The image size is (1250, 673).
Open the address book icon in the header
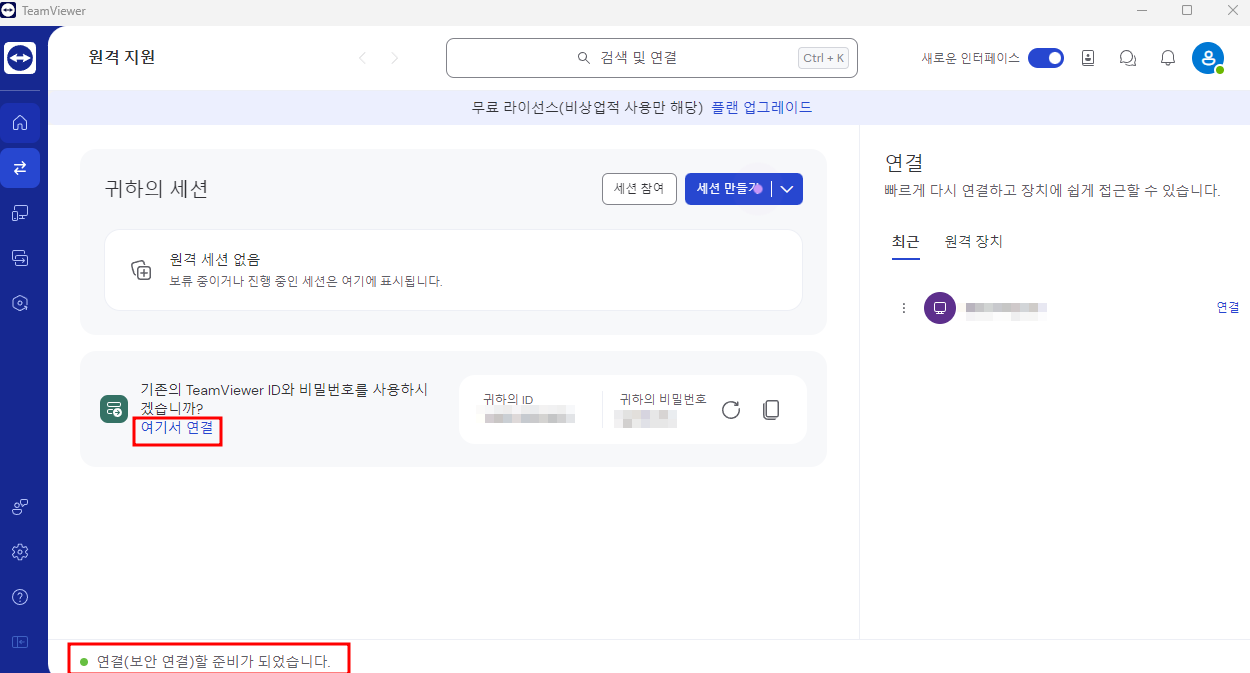pyautogui.click(x=1088, y=57)
